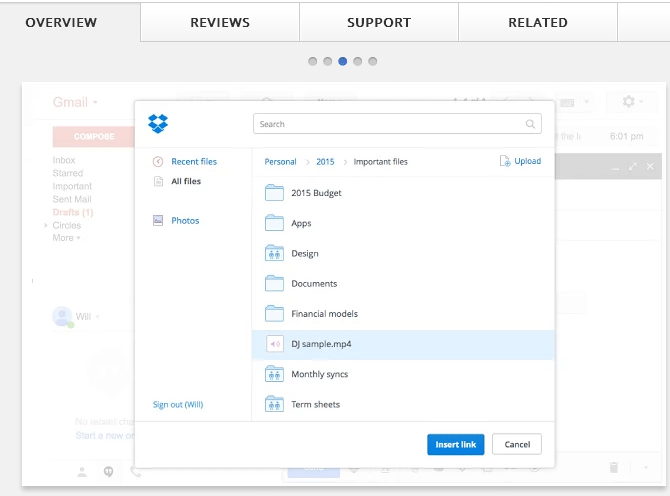The image size is (670, 496).
Task: Click the All files document icon
Action: click(x=158, y=181)
